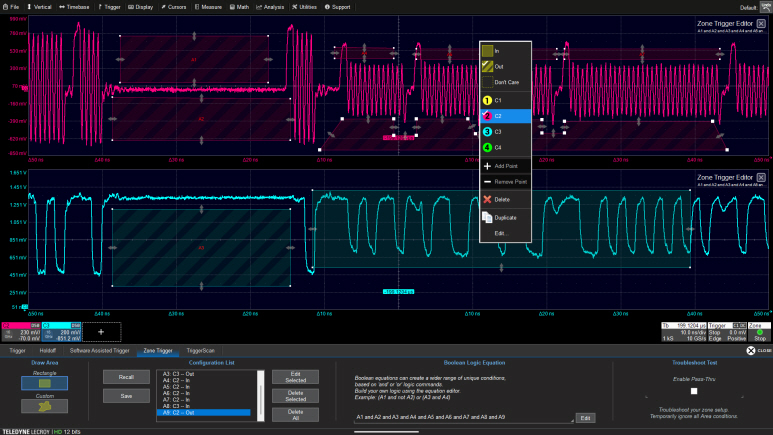Choose Duplicate in the zone context menu
Viewport: 773px width, 435px height.
pos(505,218)
